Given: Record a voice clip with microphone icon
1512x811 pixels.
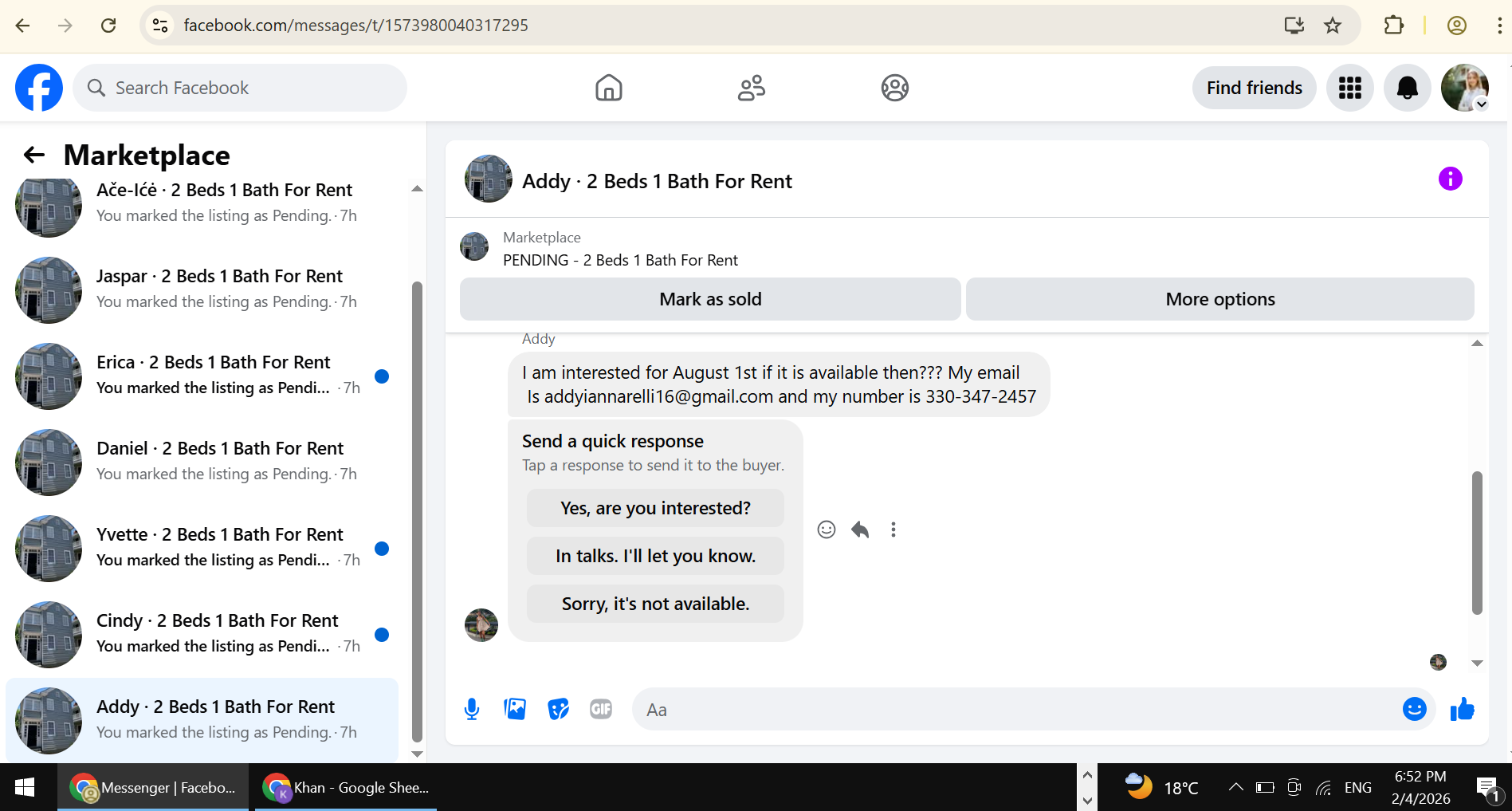Looking at the screenshot, I should click(472, 709).
